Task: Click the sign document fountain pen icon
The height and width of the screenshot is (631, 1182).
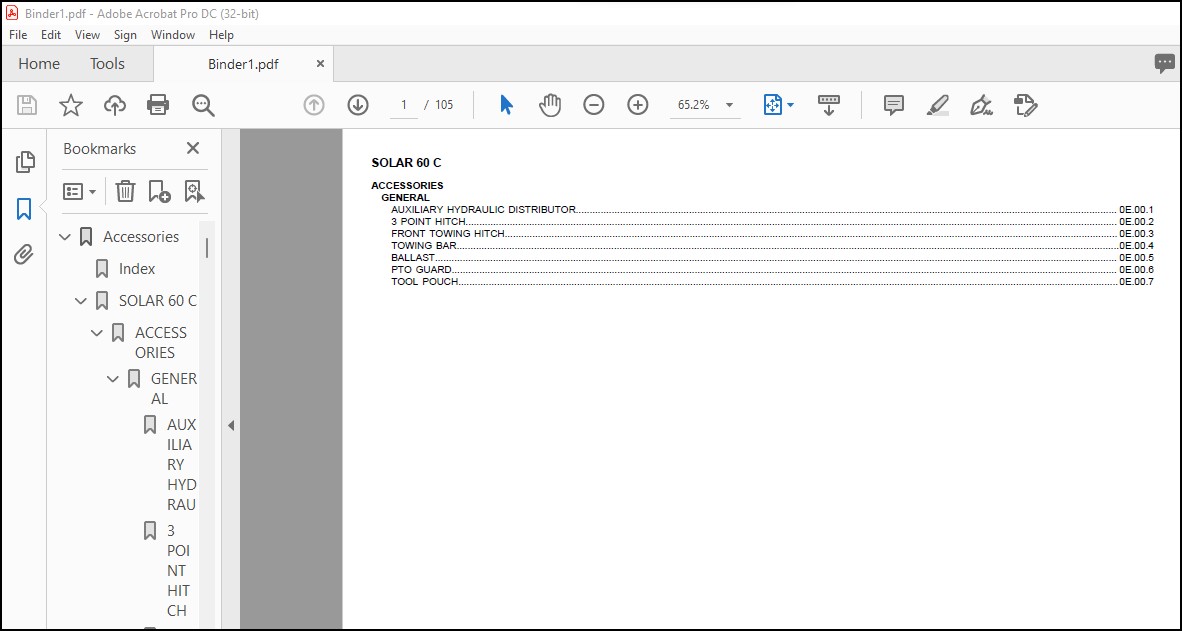Action: (981, 105)
